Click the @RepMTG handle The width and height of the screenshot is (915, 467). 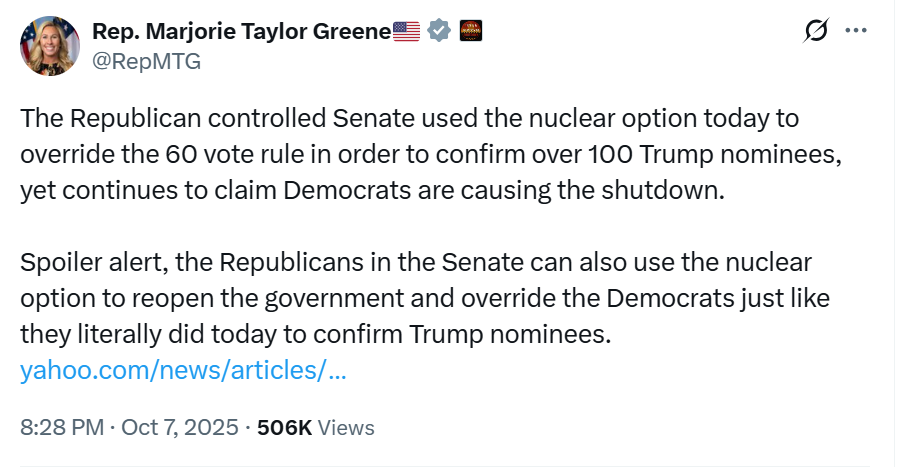coord(146,61)
